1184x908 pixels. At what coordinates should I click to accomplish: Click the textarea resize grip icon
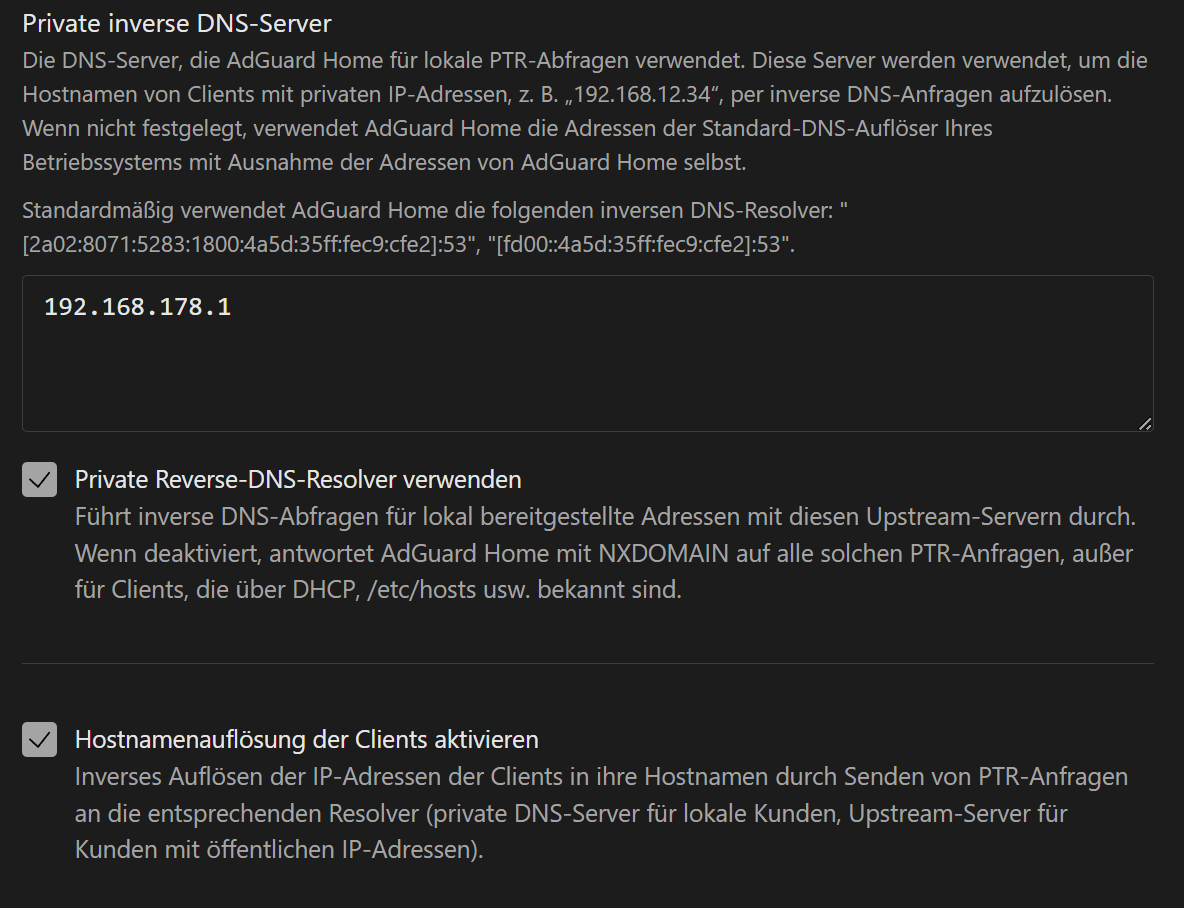click(1145, 424)
